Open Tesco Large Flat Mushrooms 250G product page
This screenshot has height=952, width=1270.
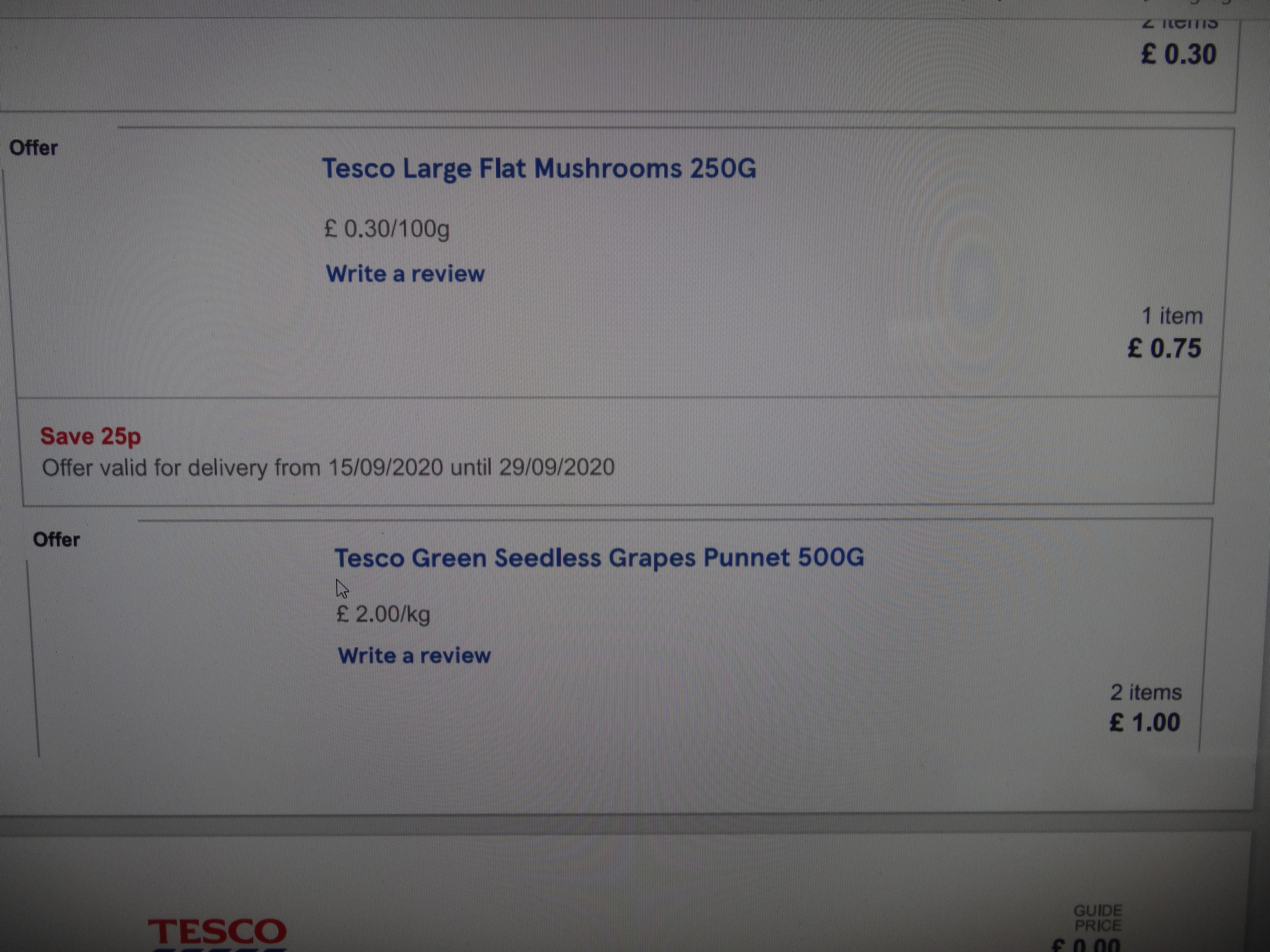[539, 169]
